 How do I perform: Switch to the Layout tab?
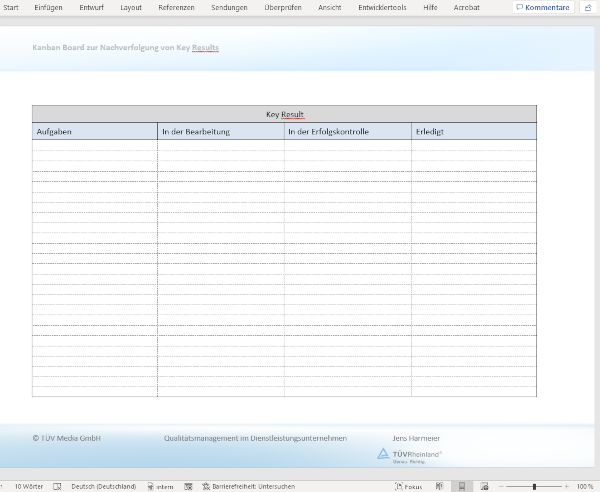(x=131, y=7)
